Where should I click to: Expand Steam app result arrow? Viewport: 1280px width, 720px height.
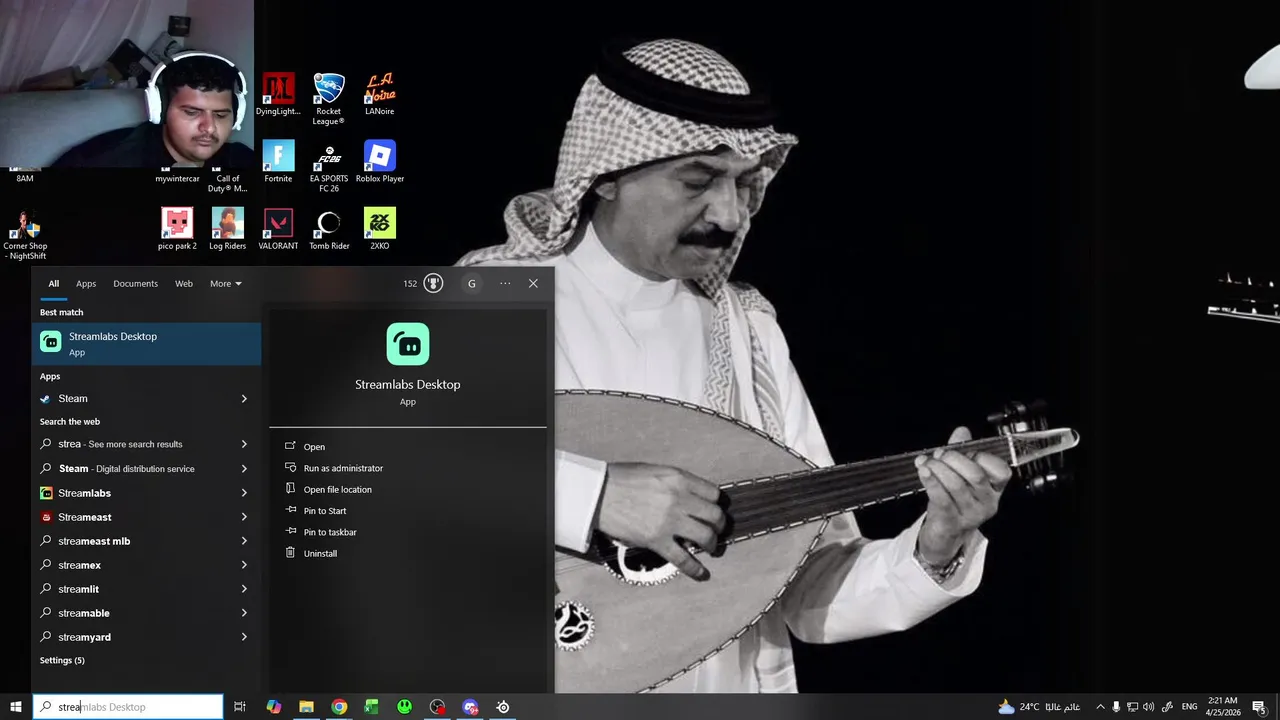[x=244, y=399]
